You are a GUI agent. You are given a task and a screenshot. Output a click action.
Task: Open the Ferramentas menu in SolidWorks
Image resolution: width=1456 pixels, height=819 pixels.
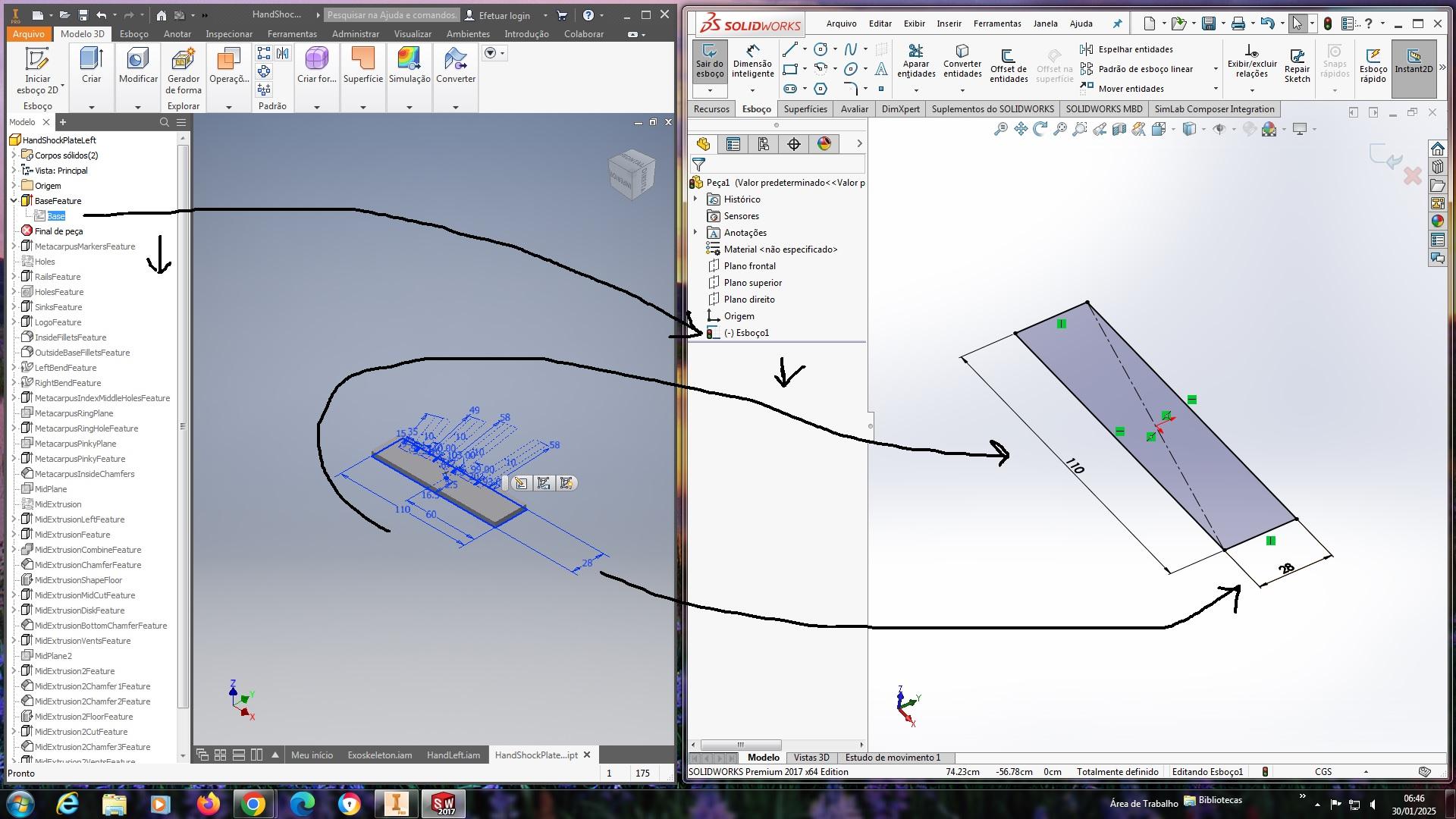[x=996, y=24]
